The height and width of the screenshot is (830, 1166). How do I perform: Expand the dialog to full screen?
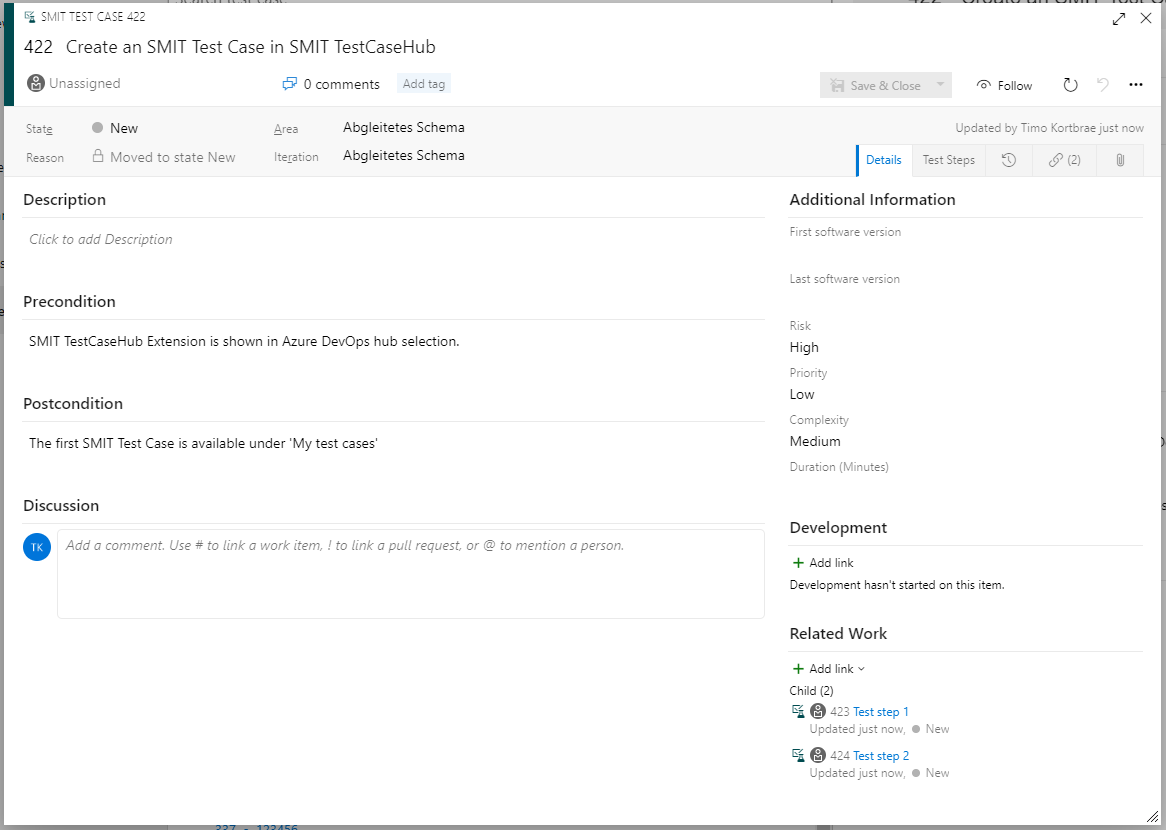coord(1118,18)
